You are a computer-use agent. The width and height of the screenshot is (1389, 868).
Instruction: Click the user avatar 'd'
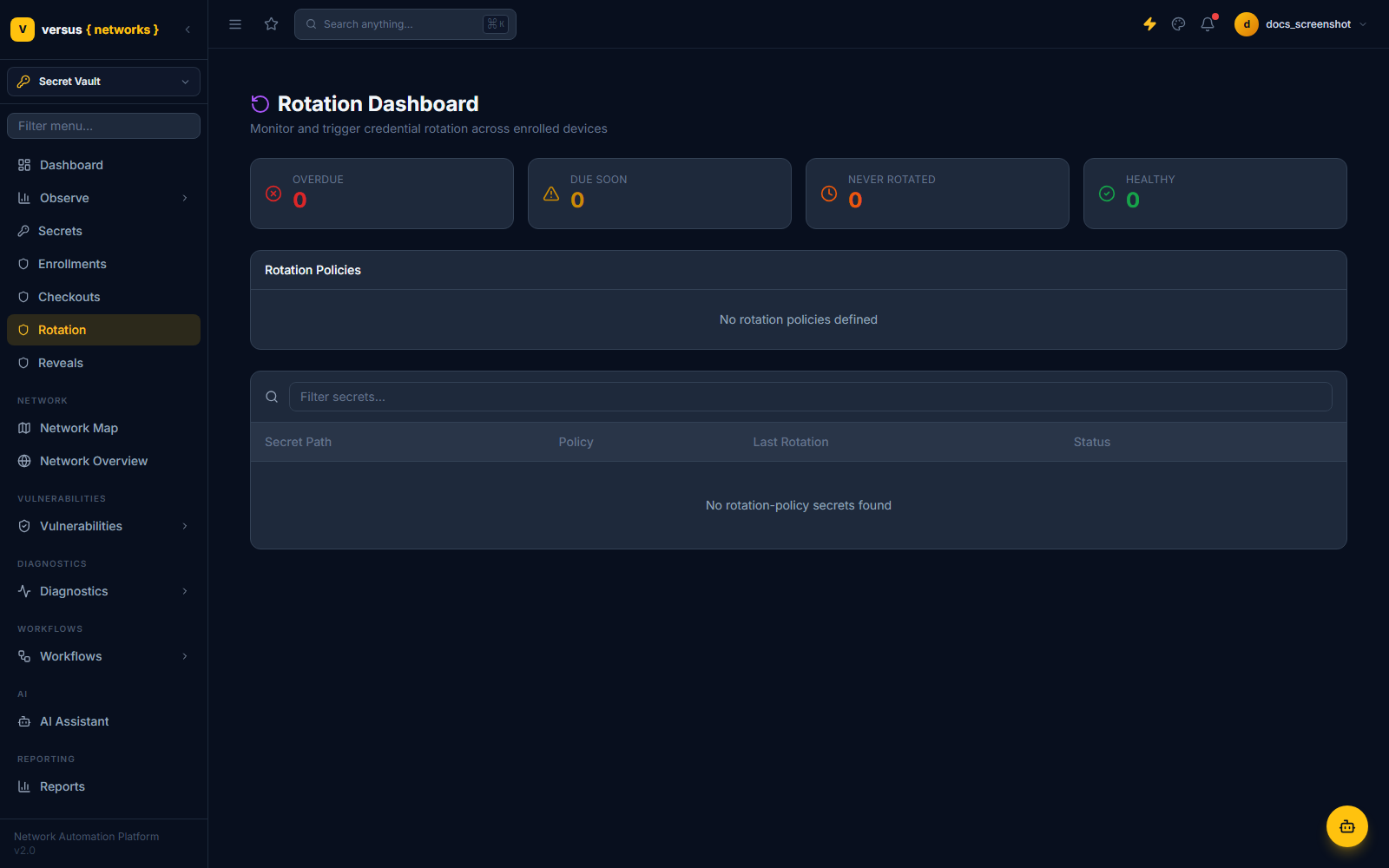(x=1247, y=24)
